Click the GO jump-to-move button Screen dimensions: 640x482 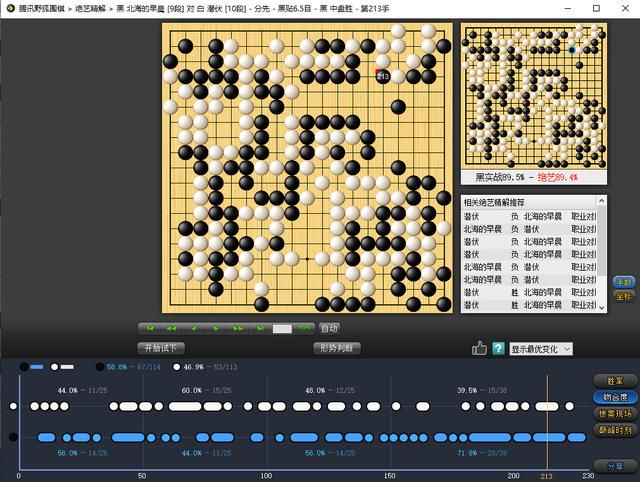click(x=304, y=329)
